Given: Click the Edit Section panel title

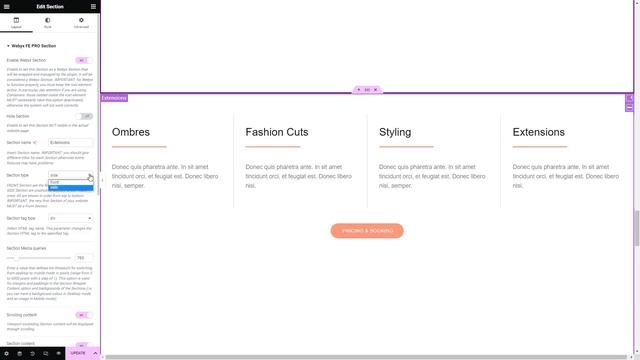Looking at the screenshot, I should coord(50,7).
